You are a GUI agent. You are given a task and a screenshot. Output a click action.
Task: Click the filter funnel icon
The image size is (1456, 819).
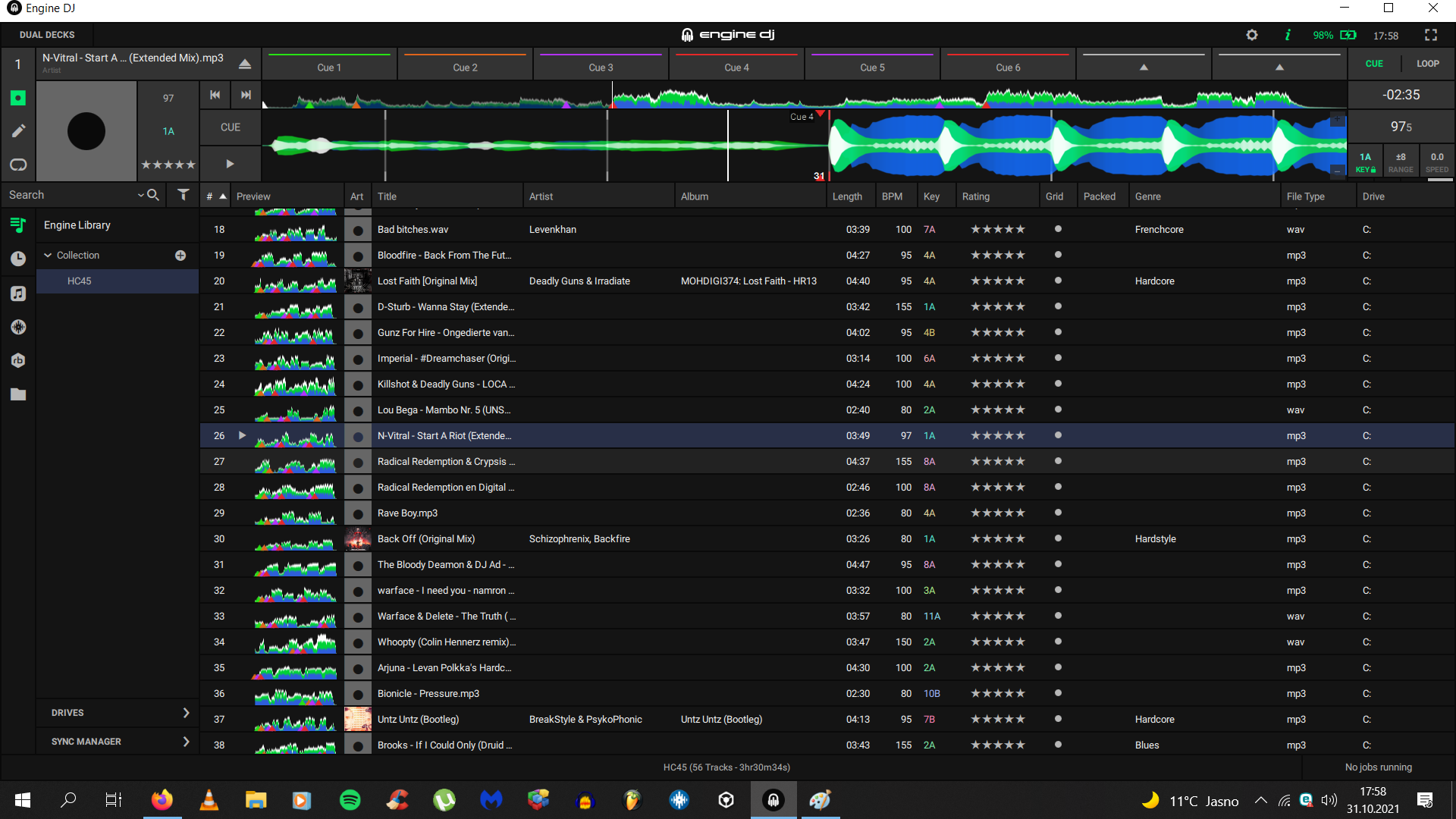click(x=183, y=195)
